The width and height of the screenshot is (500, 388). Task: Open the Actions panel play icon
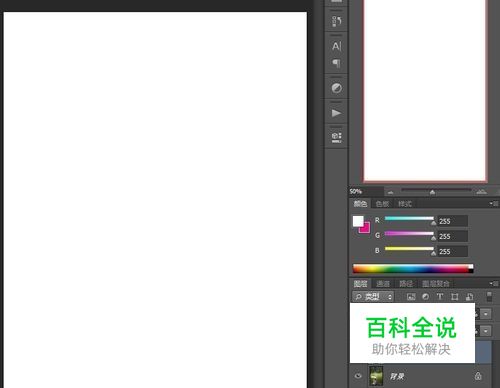click(x=336, y=113)
